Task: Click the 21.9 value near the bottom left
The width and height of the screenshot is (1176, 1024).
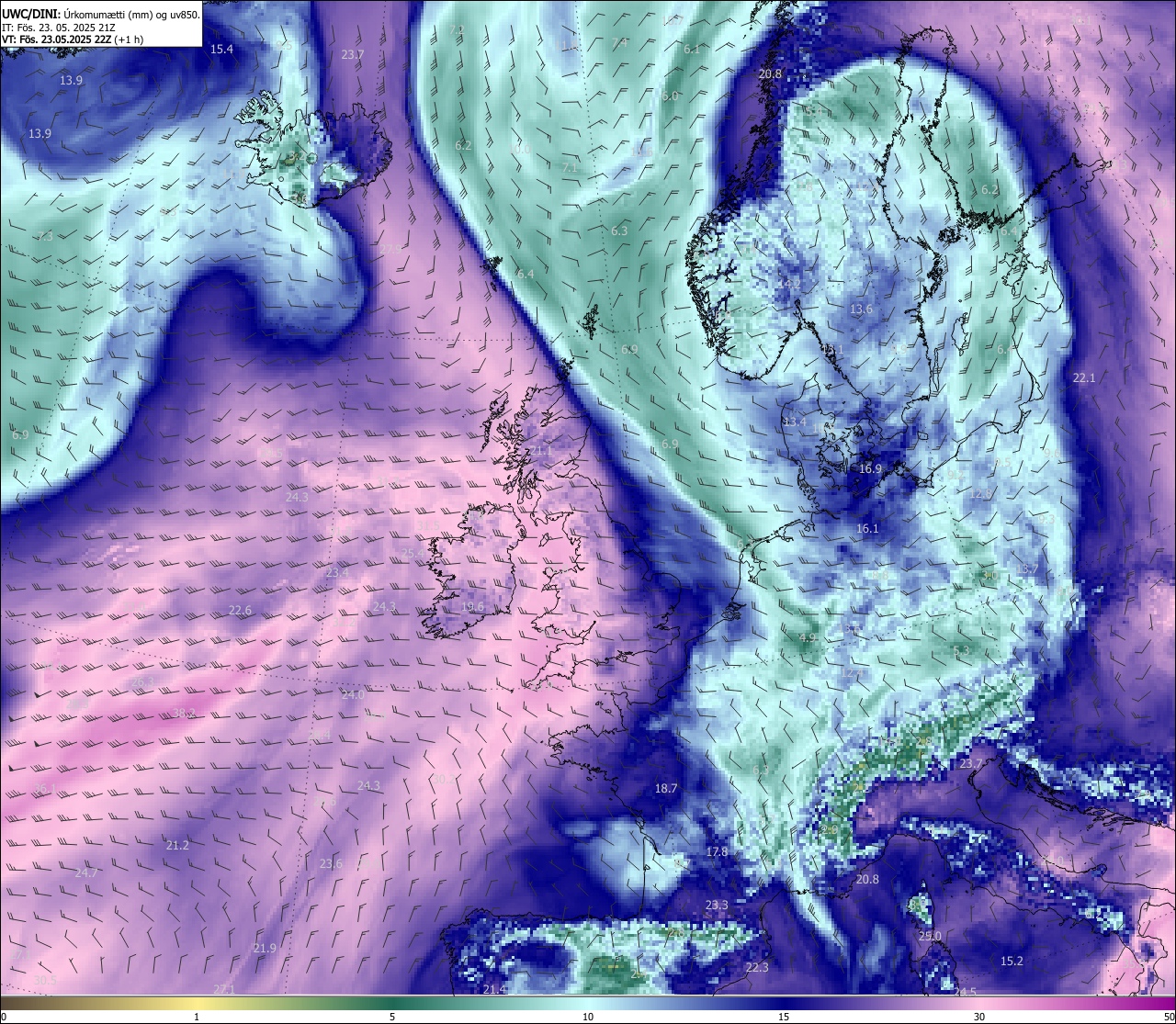Action: click(265, 949)
